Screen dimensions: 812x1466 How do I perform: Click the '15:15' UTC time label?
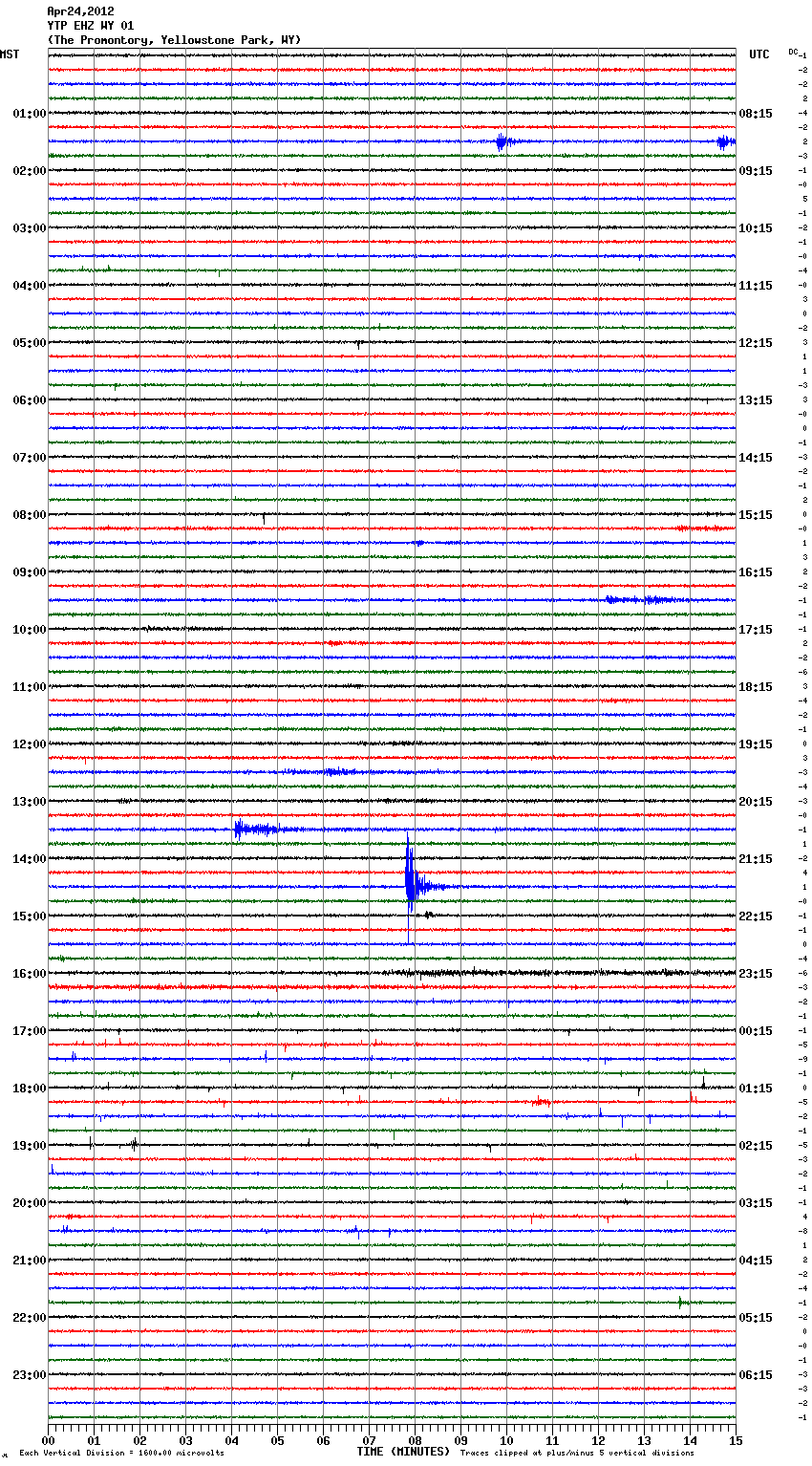pos(756,515)
